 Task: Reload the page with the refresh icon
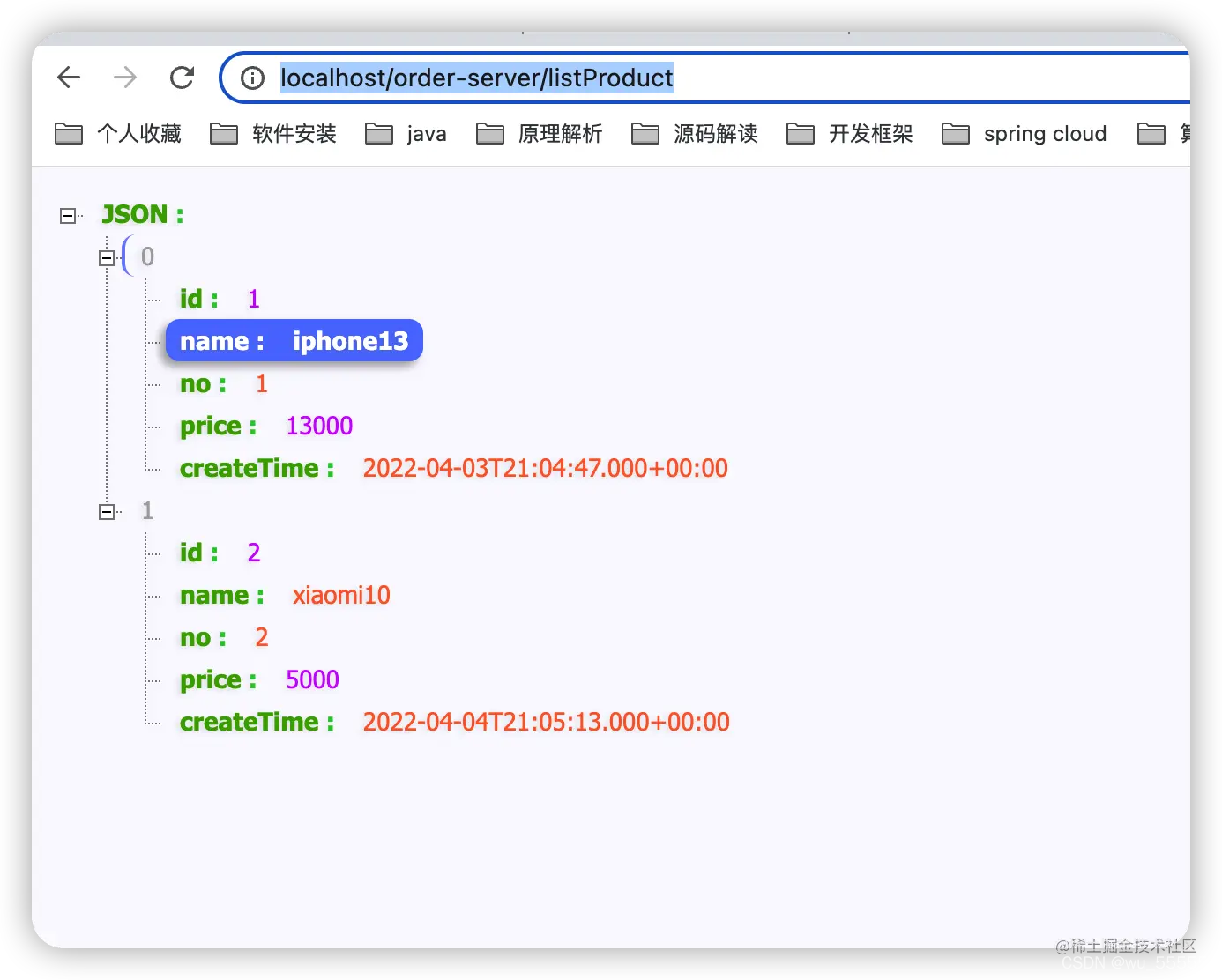tap(182, 78)
